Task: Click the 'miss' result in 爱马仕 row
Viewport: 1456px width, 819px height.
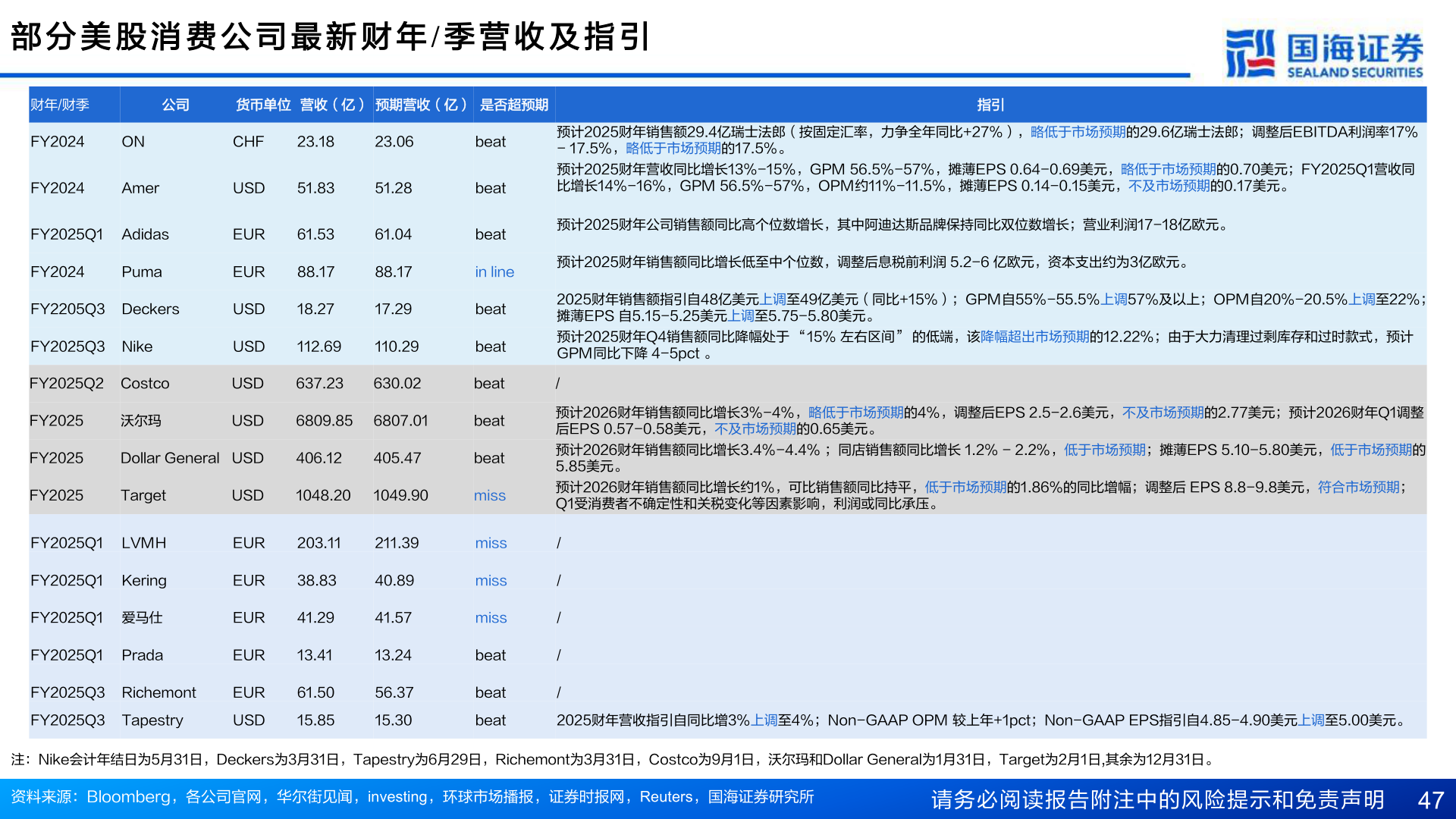Action: coord(491,618)
